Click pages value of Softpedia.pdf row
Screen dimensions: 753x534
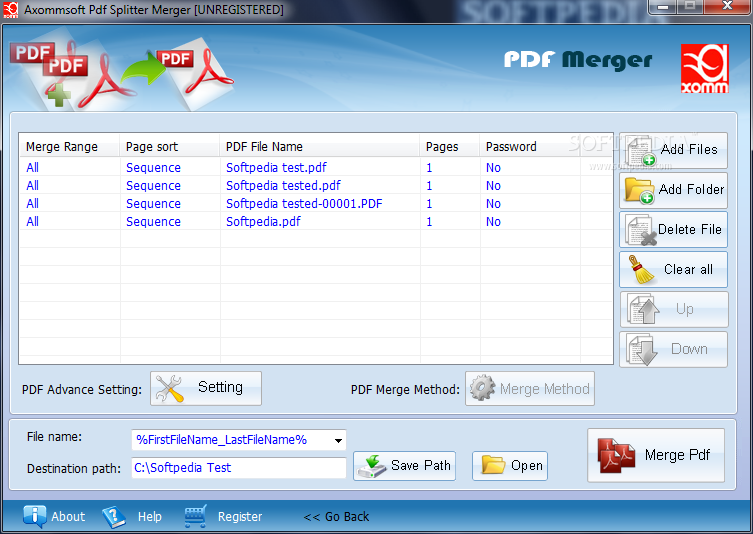coord(429,222)
